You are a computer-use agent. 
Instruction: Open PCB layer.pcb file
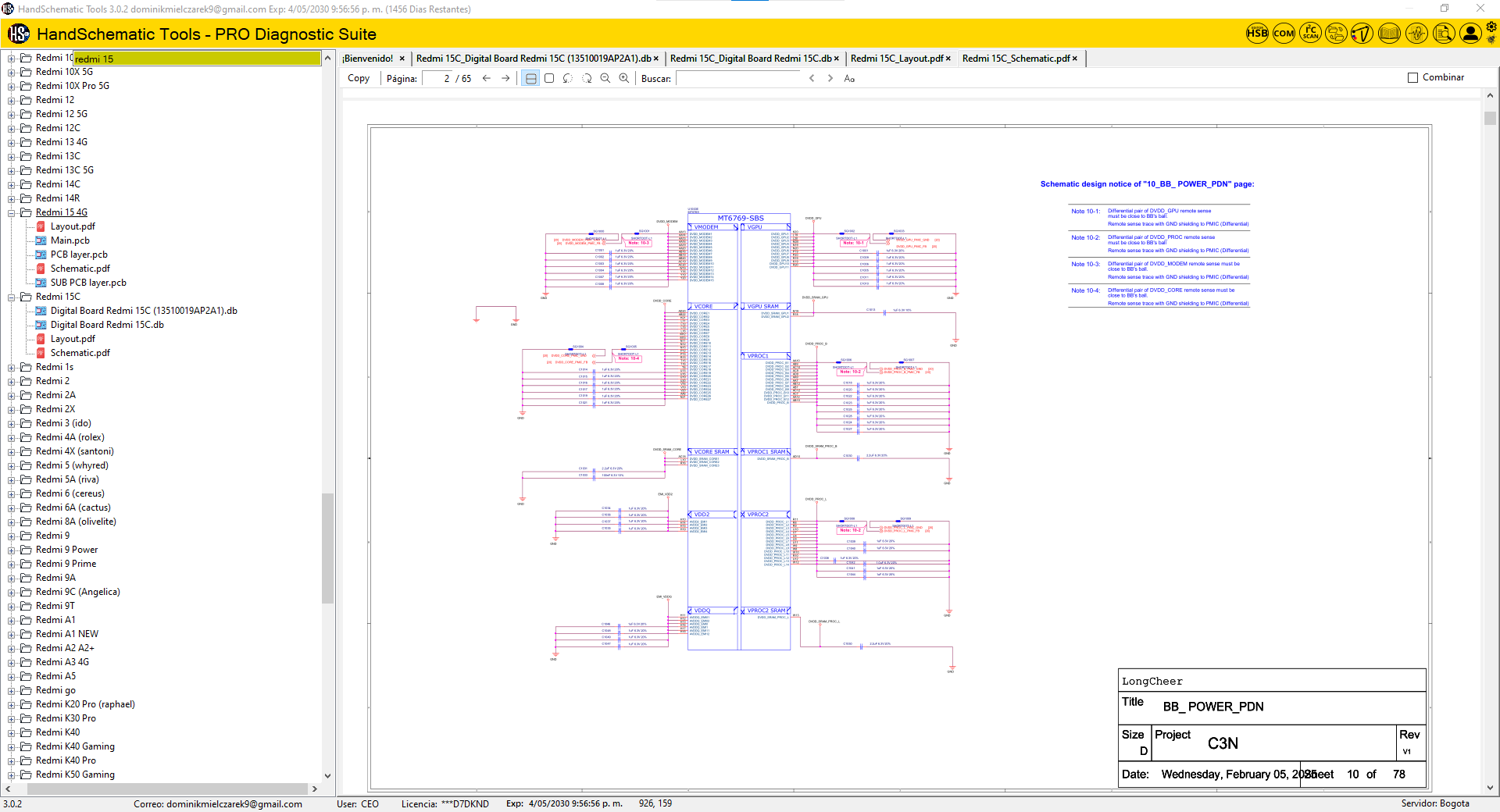(79, 255)
